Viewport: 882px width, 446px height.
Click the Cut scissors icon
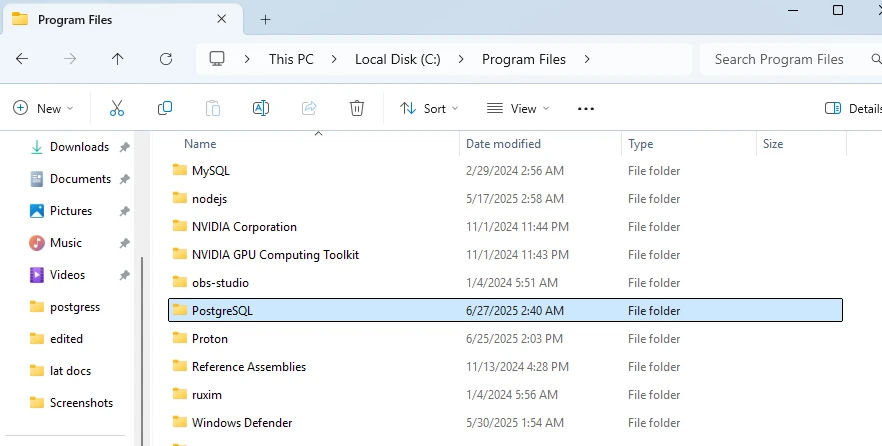pos(117,108)
